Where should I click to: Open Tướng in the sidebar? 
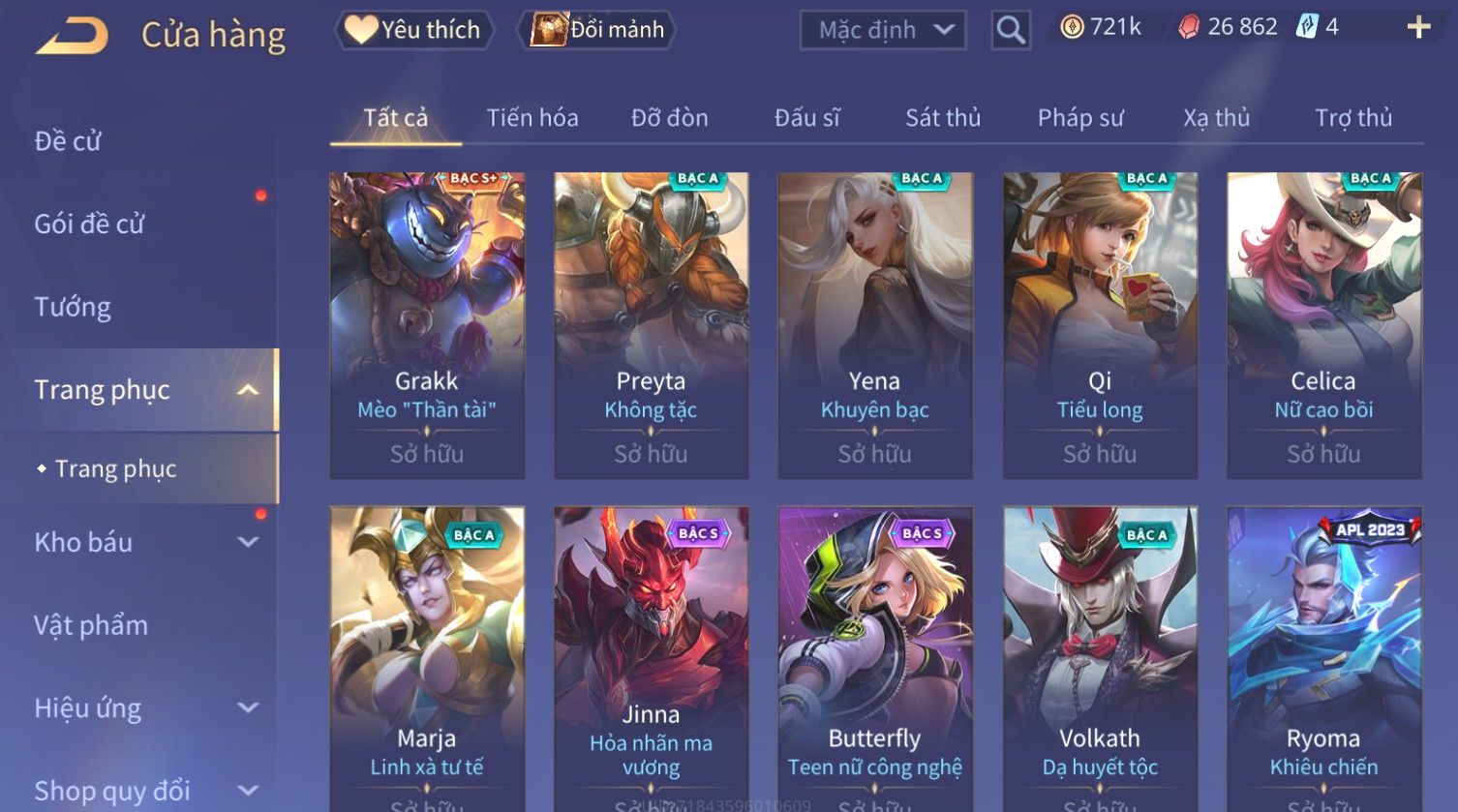(73, 308)
